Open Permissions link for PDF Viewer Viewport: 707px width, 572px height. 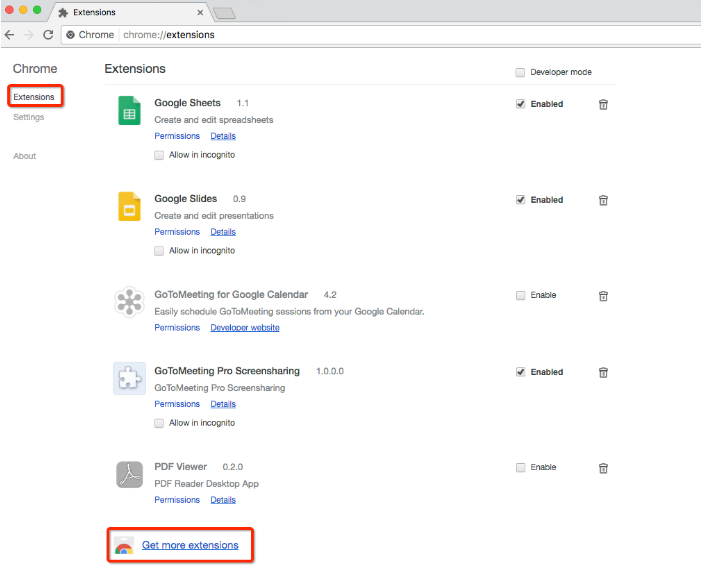pyautogui.click(x=177, y=500)
